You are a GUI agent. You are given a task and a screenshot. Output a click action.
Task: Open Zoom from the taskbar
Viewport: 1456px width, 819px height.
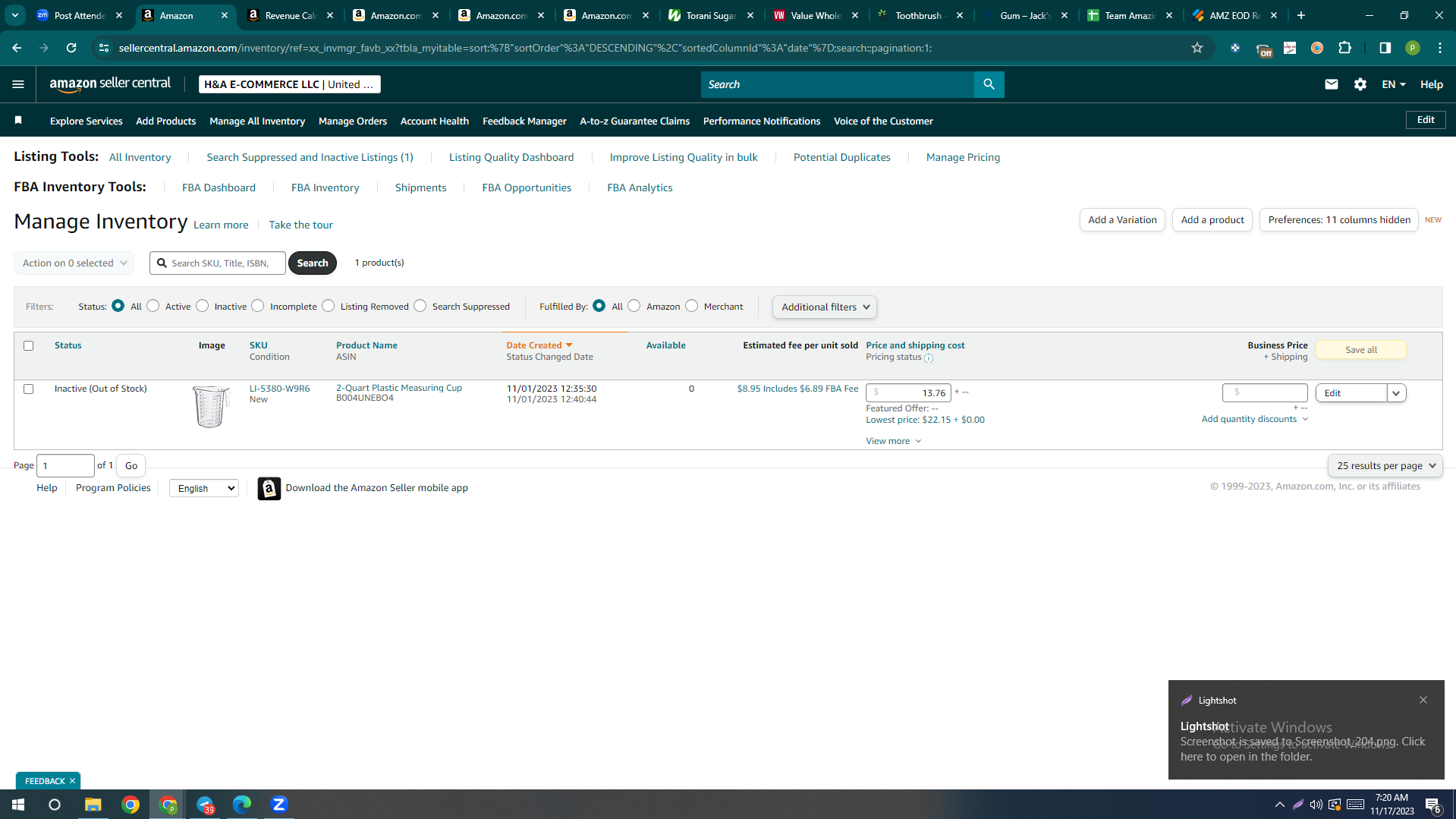coord(278,805)
